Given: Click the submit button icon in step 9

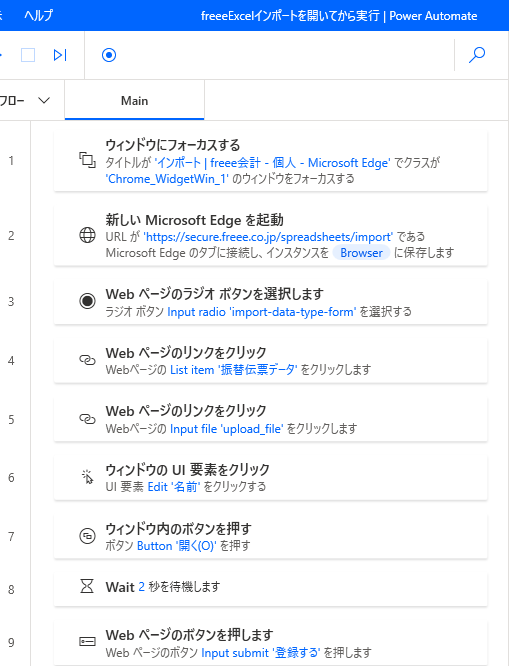Looking at the screenshot, I should click(88, 641).
